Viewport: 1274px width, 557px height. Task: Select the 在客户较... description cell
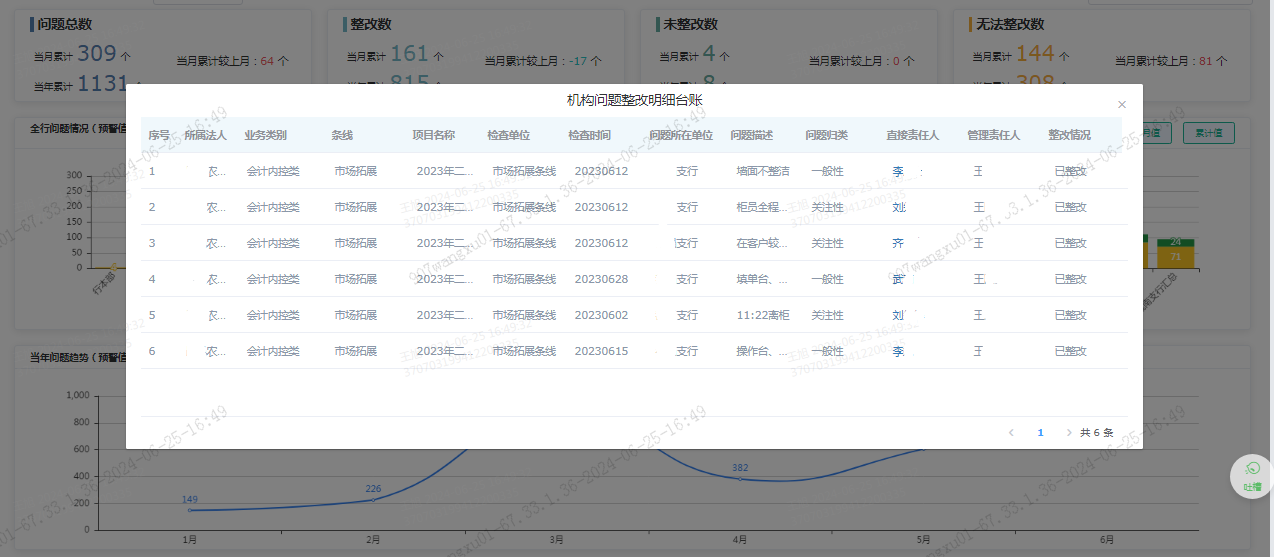click(x=763, y=243)
